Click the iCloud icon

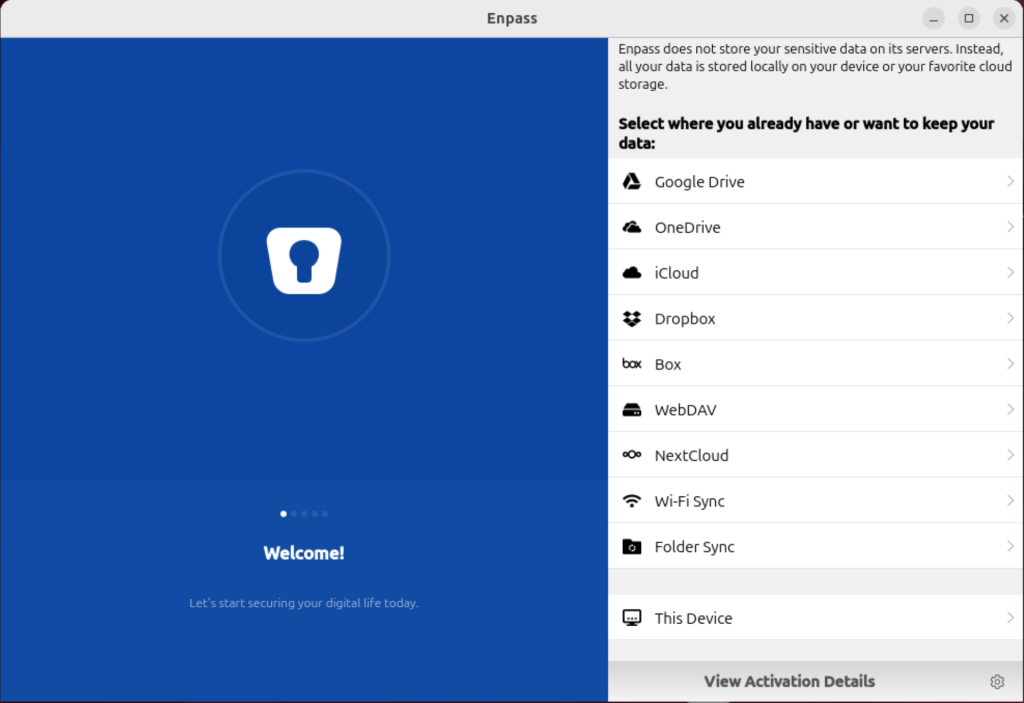click(631, 272)
